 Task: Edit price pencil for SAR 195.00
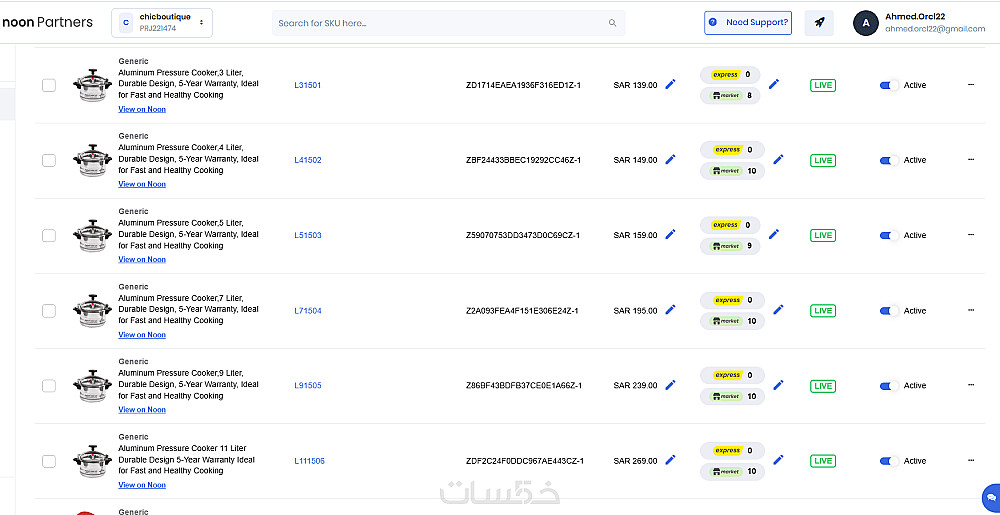click(x=670, y=310)
